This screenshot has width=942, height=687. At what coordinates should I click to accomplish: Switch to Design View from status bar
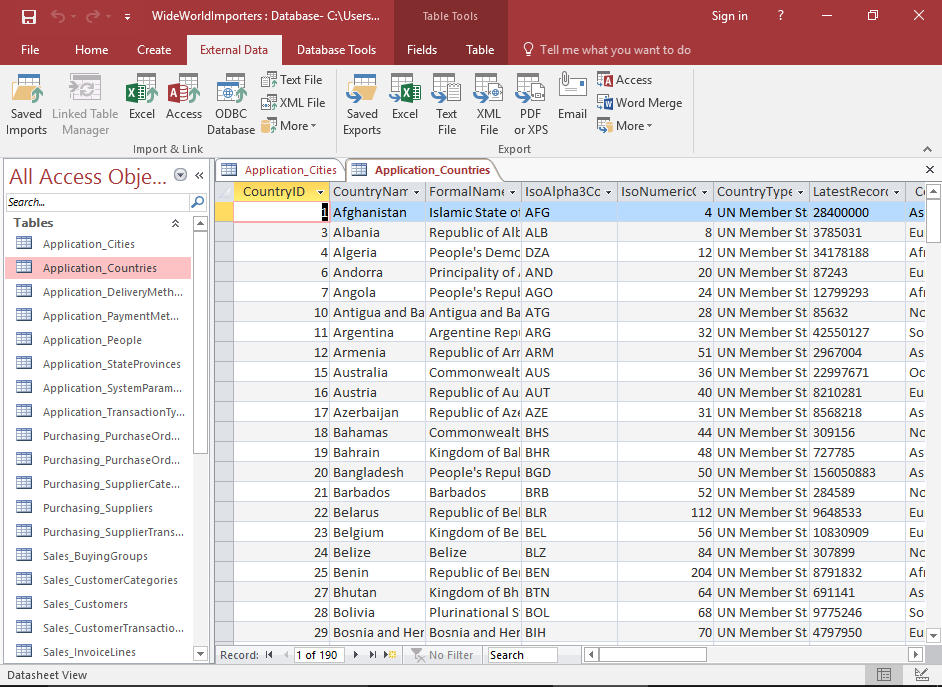[x=921, y=675]
